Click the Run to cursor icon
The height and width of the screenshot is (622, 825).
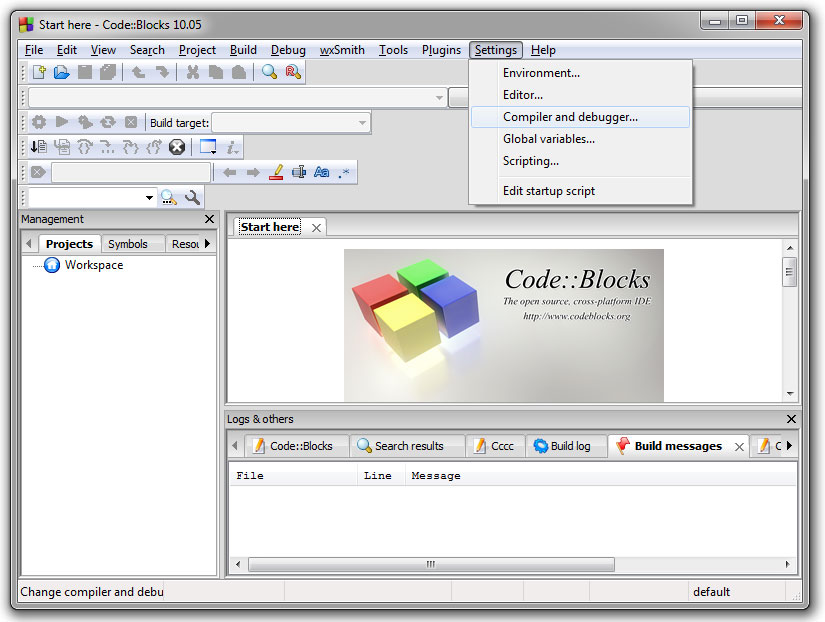(63, 147)
